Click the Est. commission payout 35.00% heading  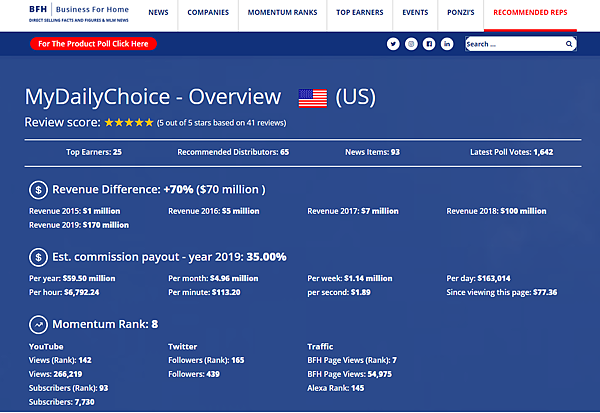[x=169, y=257]
